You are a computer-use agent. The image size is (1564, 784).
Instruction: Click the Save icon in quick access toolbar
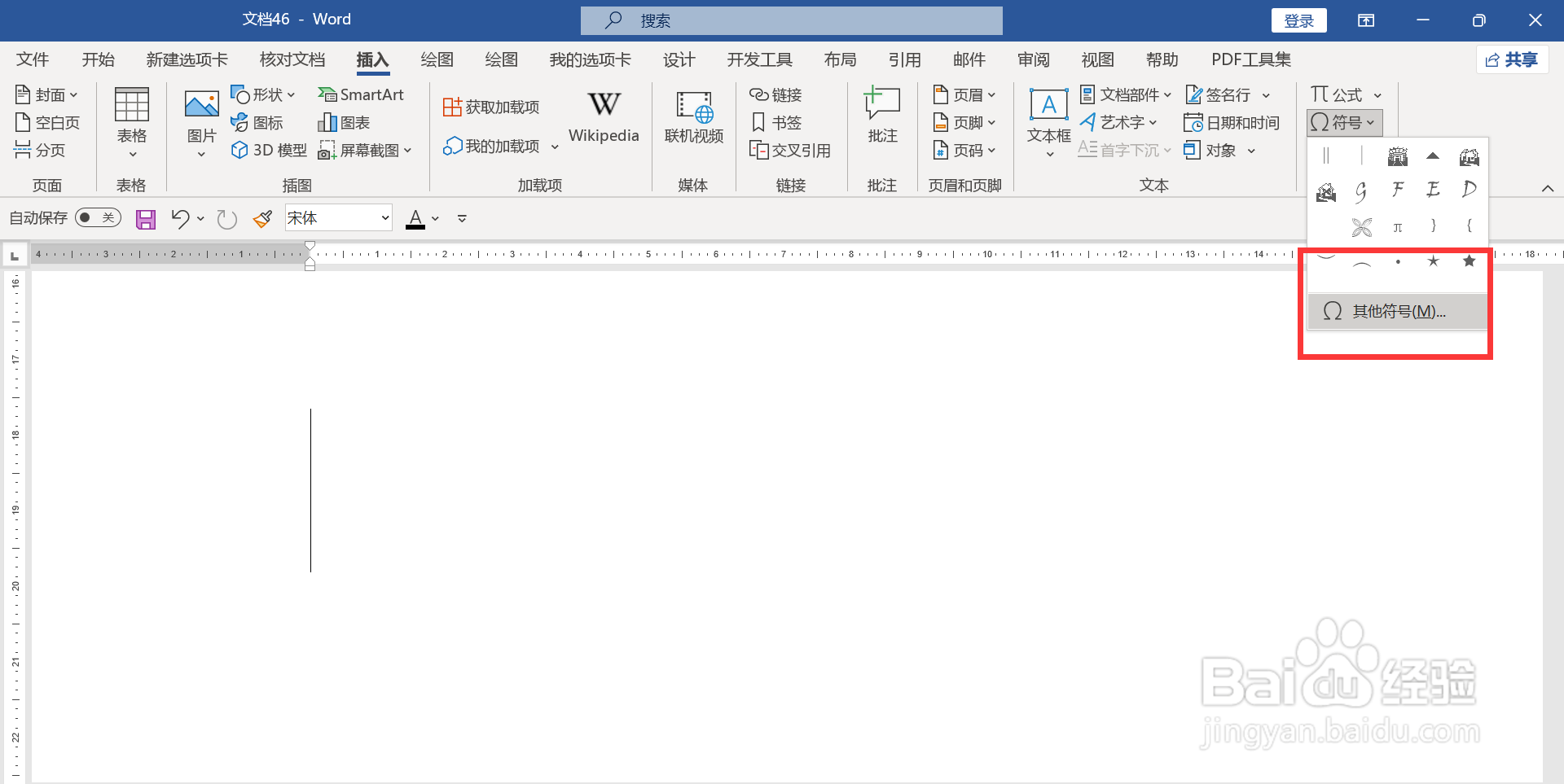coord(146,218)
